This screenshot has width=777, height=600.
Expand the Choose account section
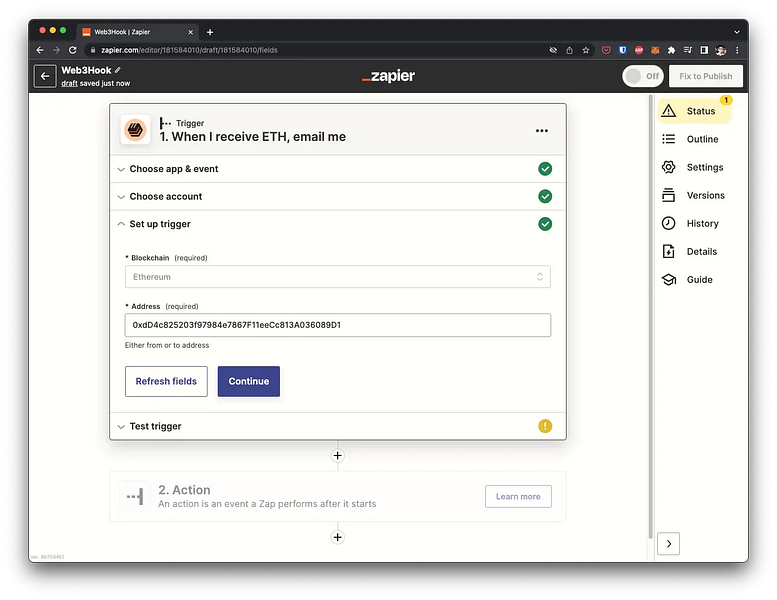337,197
